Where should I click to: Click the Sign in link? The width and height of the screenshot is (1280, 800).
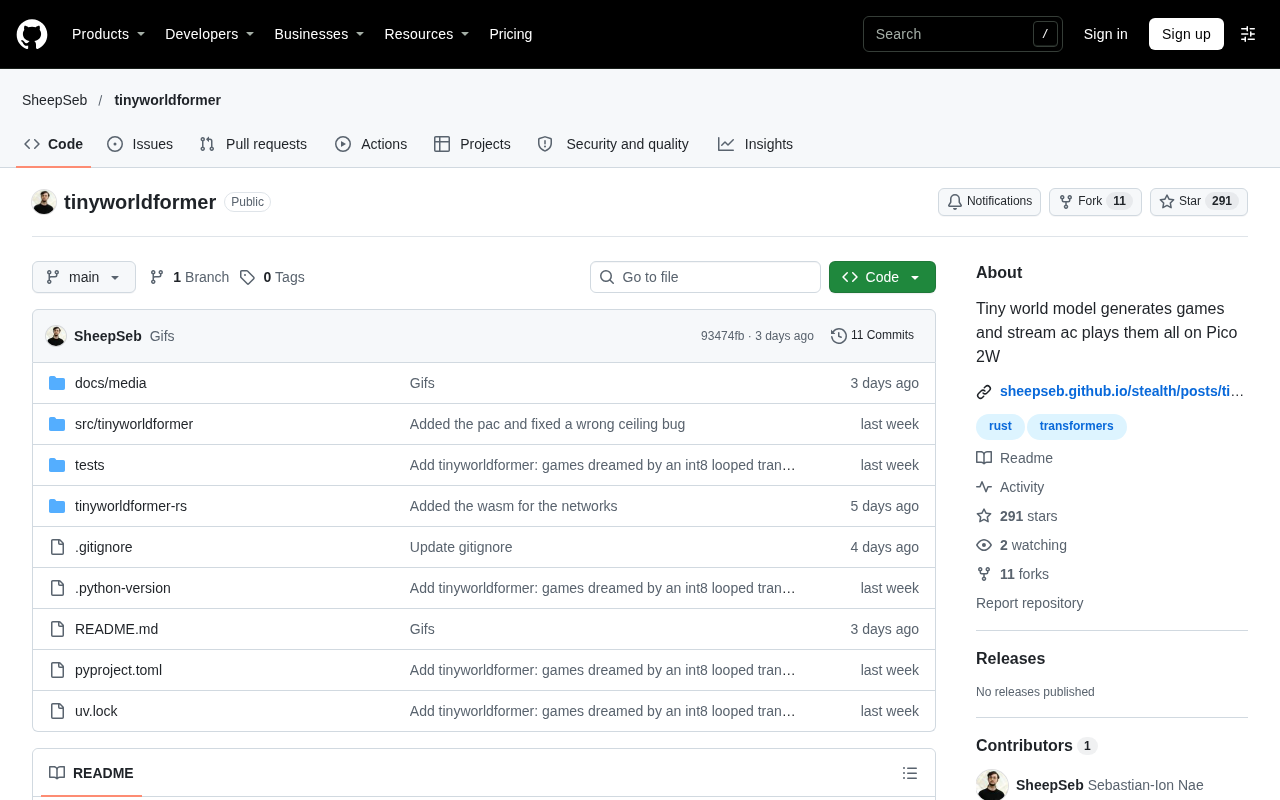pyautogui.click(x=1105, y=34)
